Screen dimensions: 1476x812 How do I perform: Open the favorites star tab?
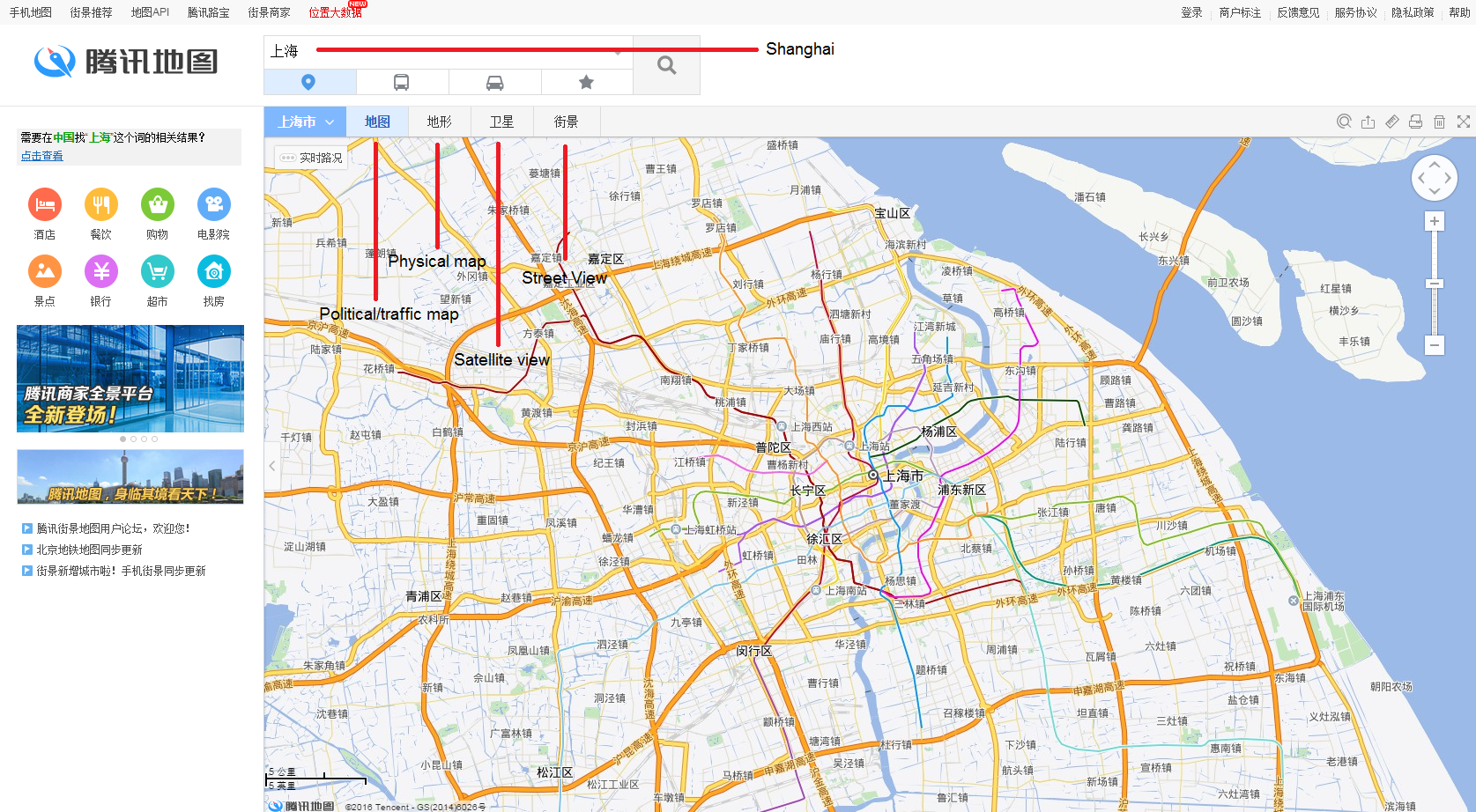pos(587,82)
